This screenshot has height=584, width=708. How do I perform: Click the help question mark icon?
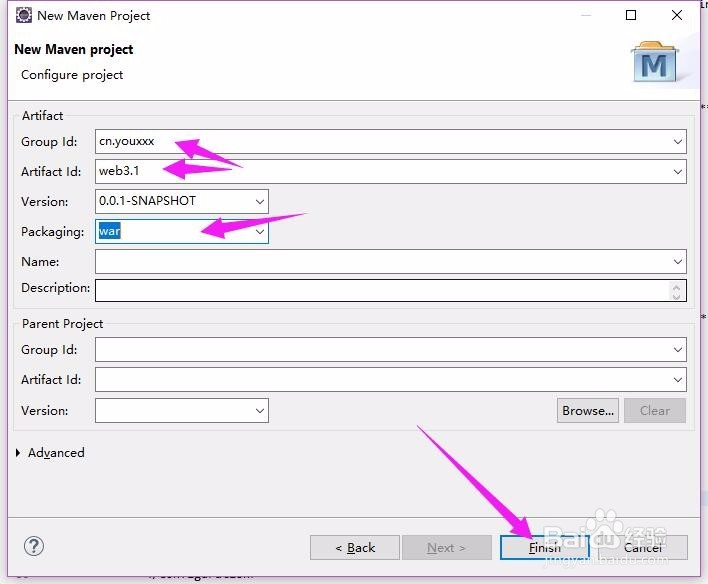(x=34, y=547)
